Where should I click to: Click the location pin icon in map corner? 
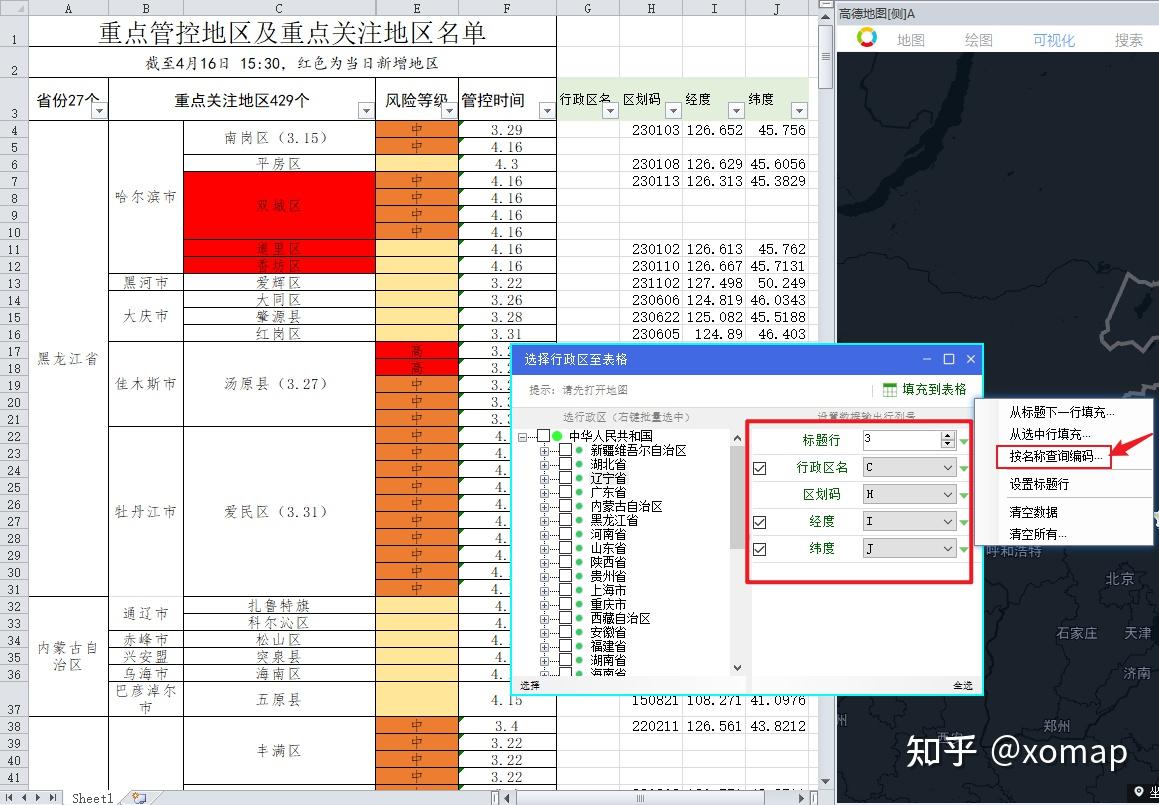(1139, 793)
